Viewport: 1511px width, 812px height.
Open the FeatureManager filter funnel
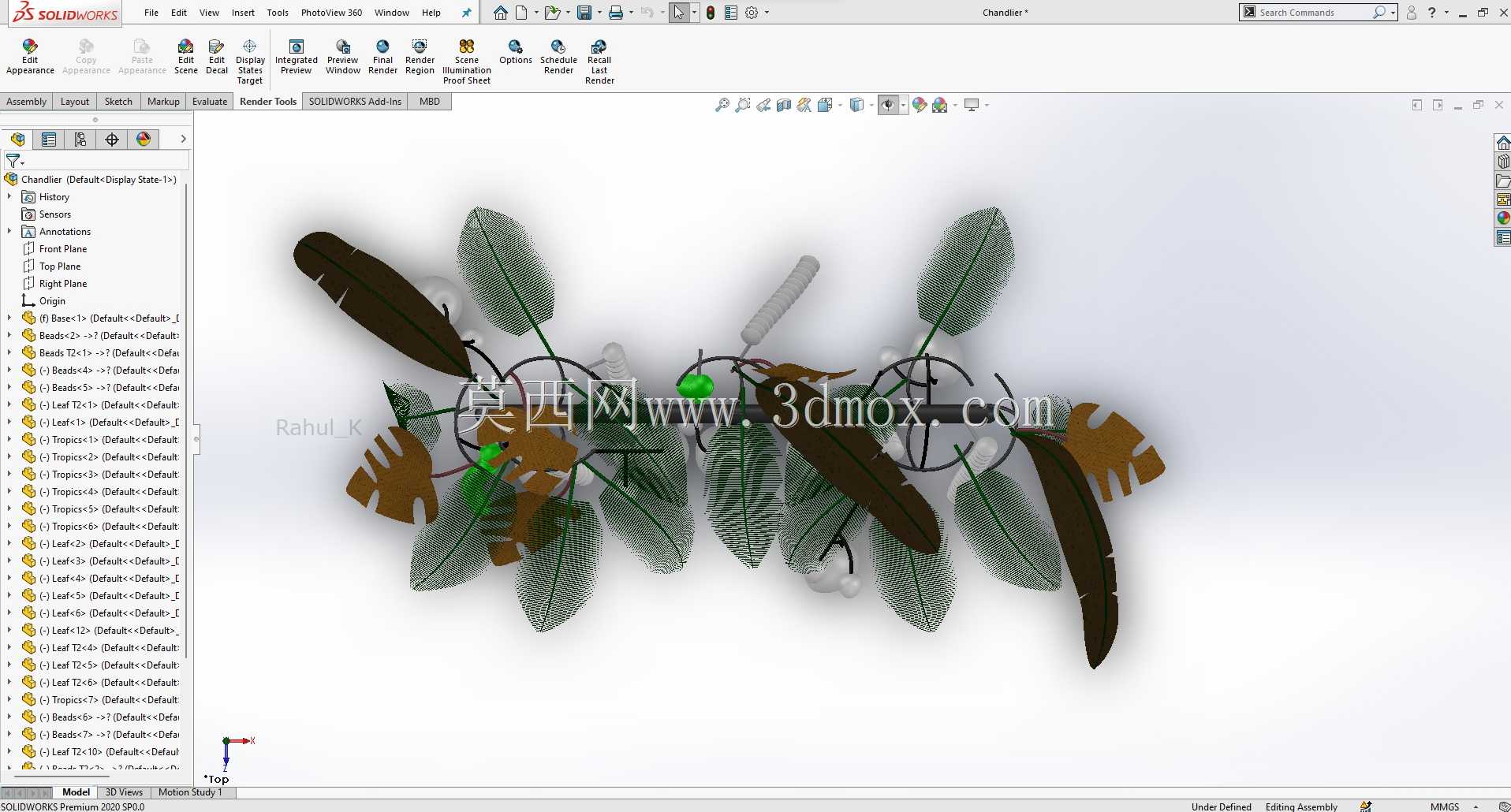click(x=13, y=161)
